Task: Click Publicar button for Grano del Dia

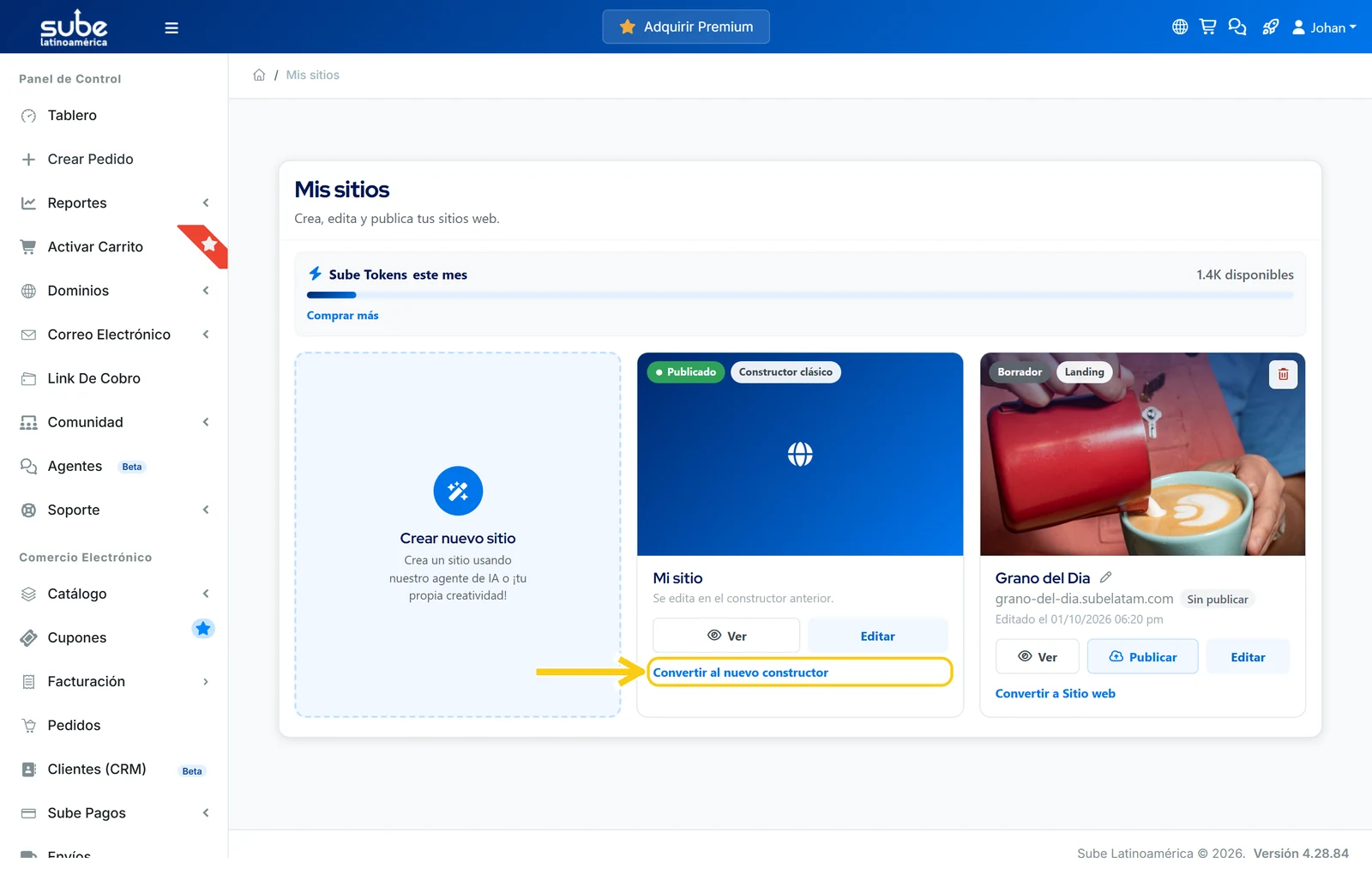Action: pyautogui.click(x=1142, y=656)
